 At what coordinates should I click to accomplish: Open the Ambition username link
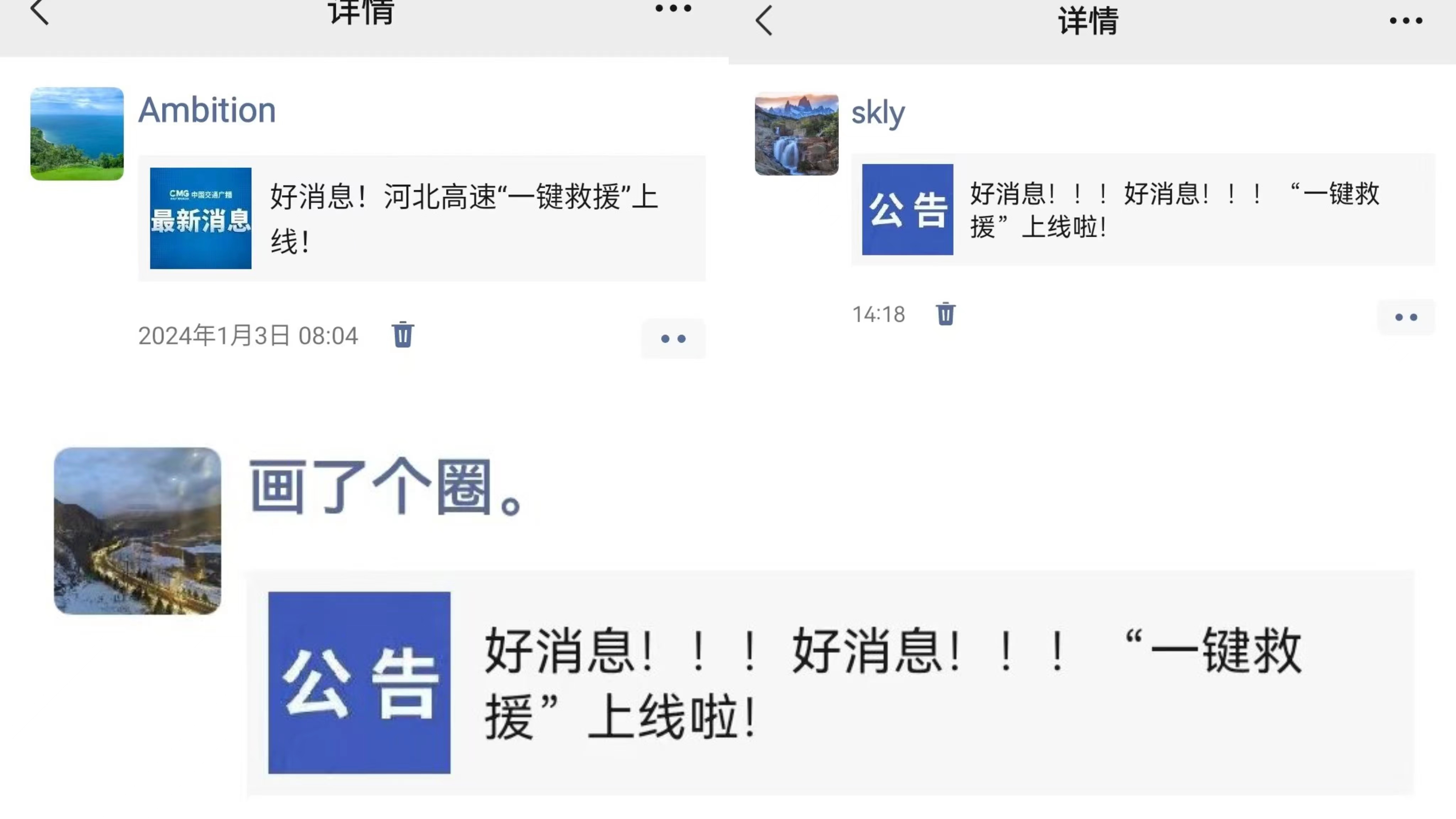pyautogui.click(x=207, y=109)
